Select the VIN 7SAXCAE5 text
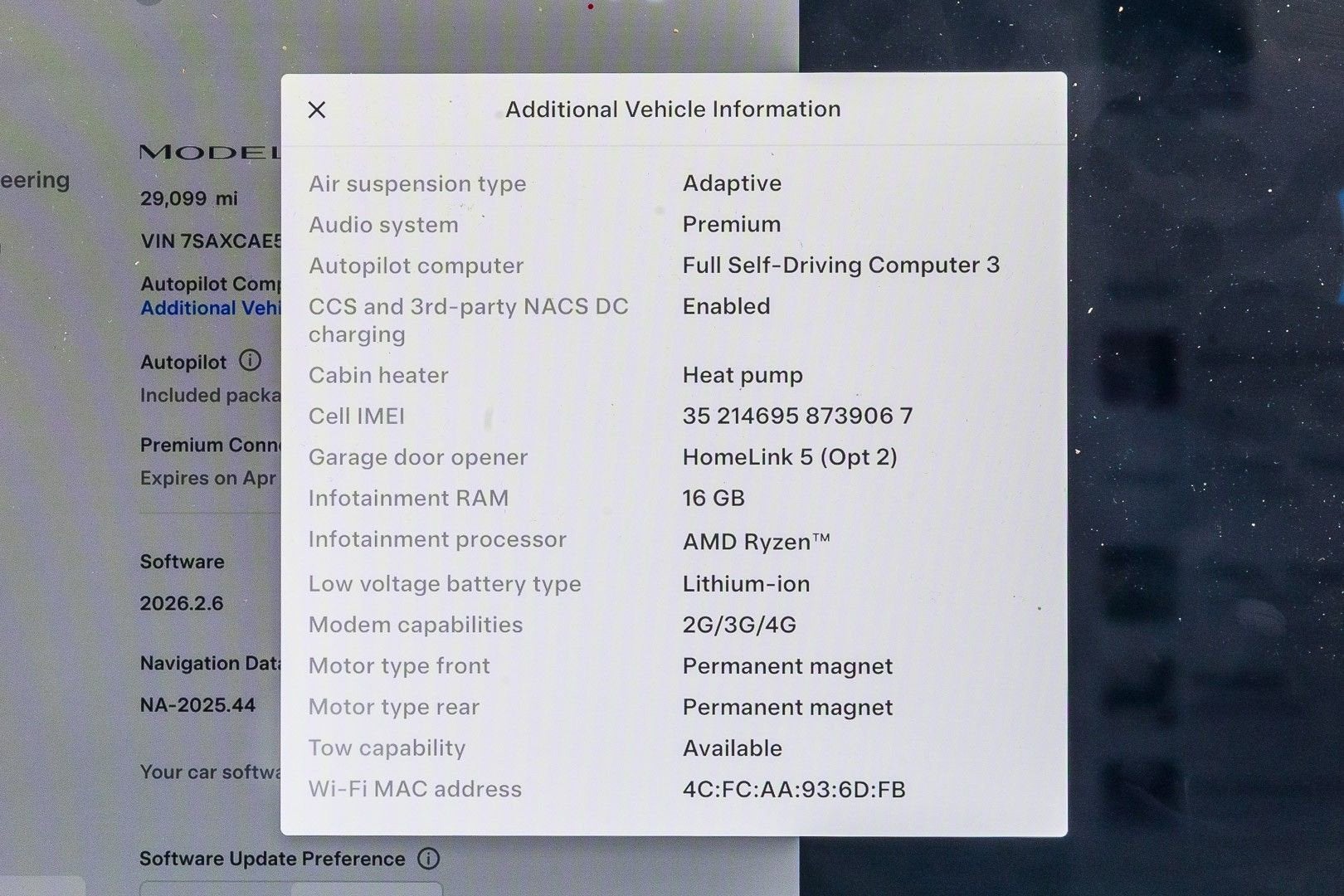Screen dimensions: 1344x896 click(211, 241)
